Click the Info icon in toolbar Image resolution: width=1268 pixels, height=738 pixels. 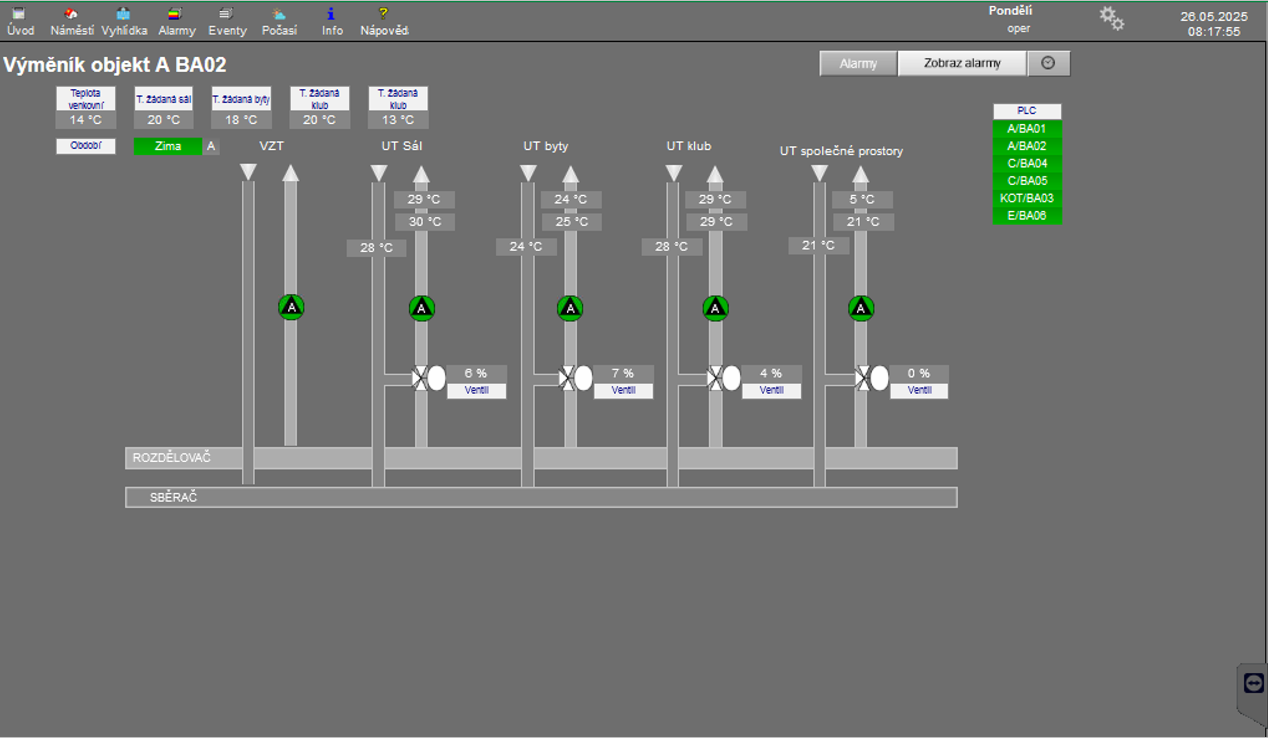pyautogui.click(x=332, y=15)
